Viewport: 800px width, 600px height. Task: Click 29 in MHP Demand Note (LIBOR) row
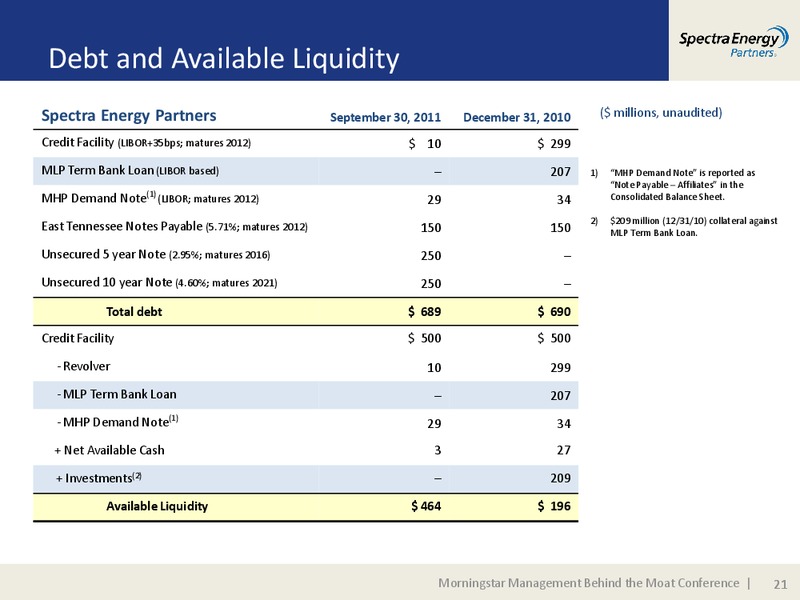pos(434,200)
